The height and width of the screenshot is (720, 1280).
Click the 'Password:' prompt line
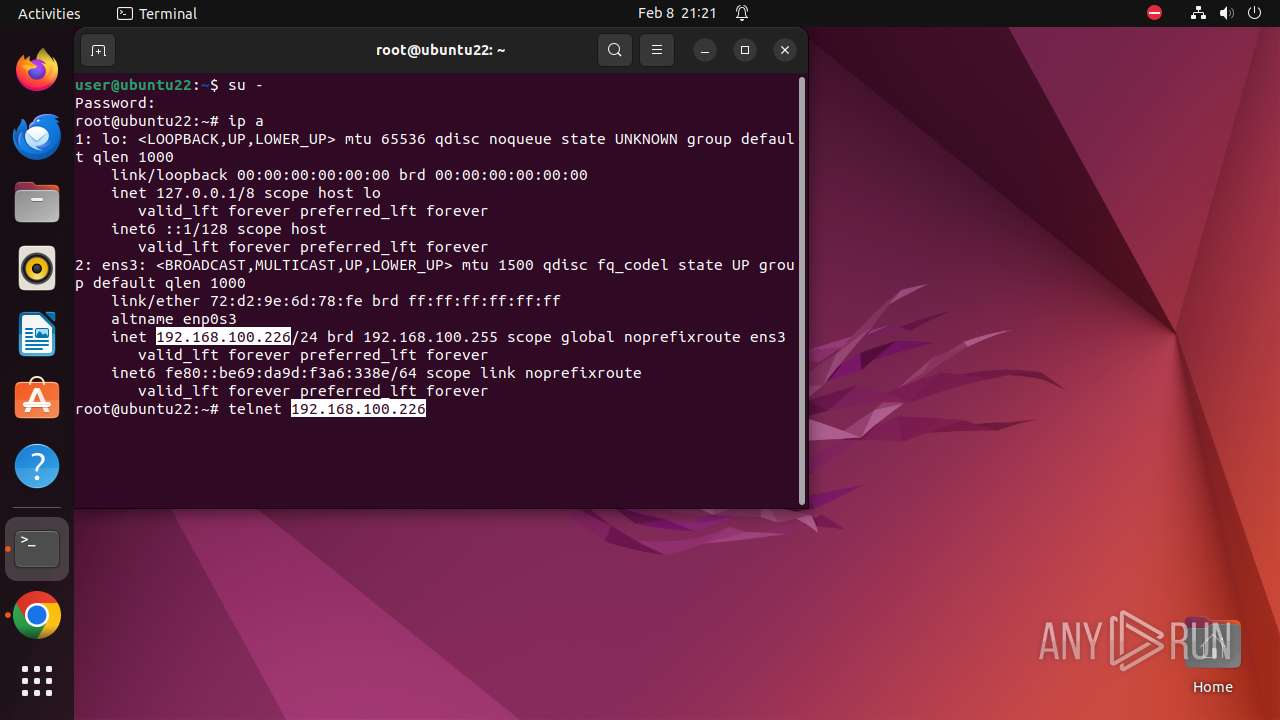[x=115, y=103]
